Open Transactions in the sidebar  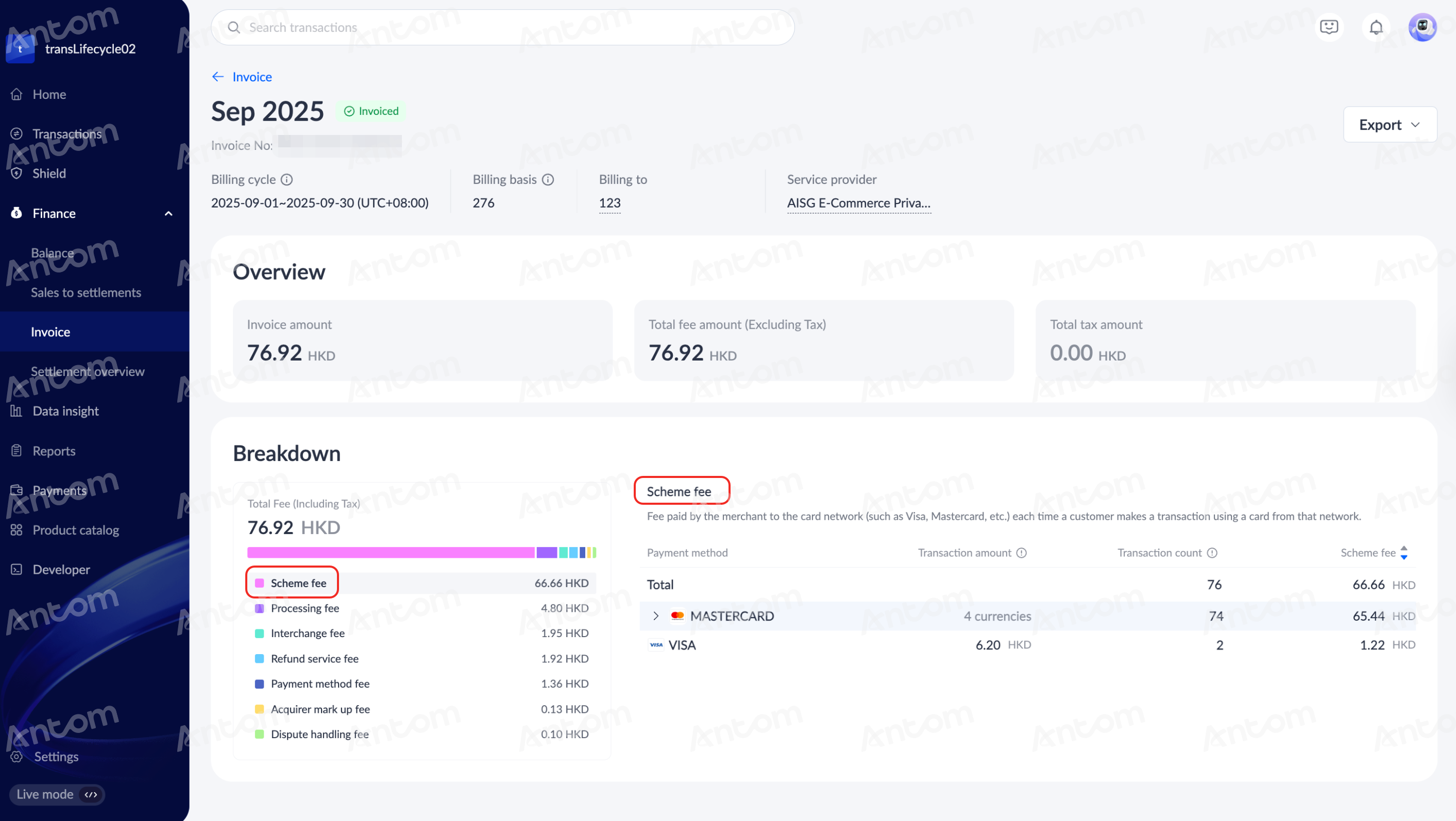pyautogui.click(x=66, y=134)
